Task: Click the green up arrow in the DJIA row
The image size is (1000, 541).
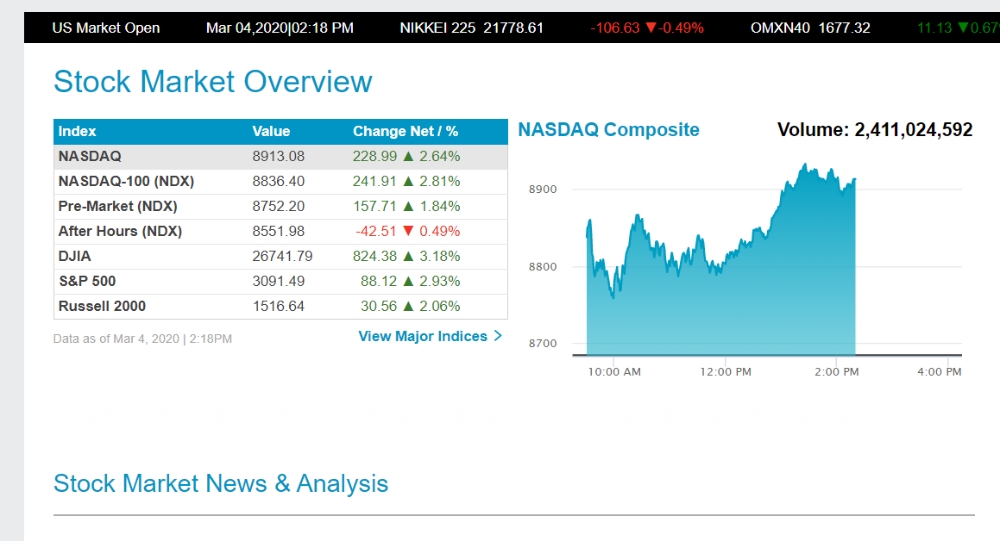Action: click(x=408, y=257)
